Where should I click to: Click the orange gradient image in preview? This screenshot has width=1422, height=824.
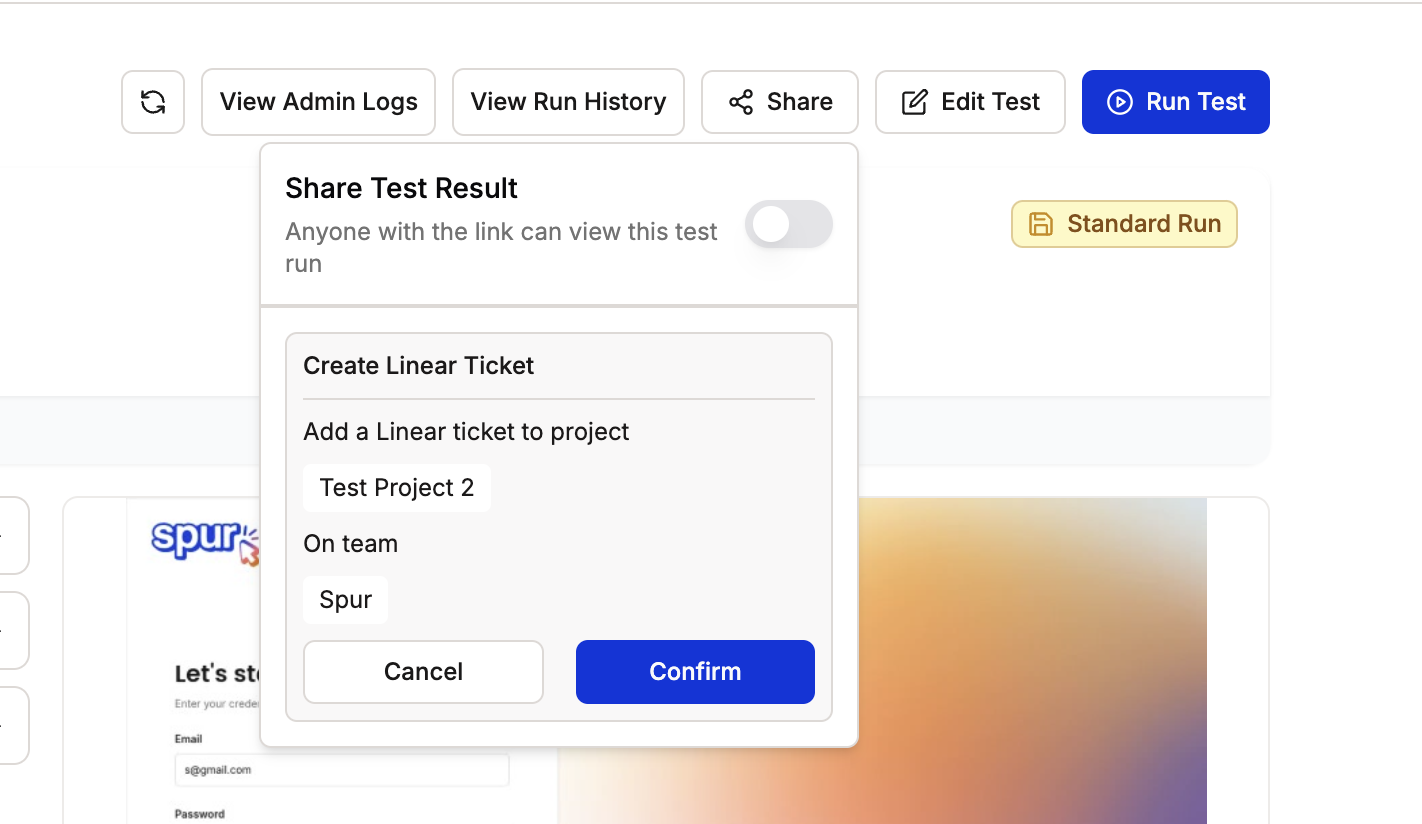click(x=1032, y=660)
